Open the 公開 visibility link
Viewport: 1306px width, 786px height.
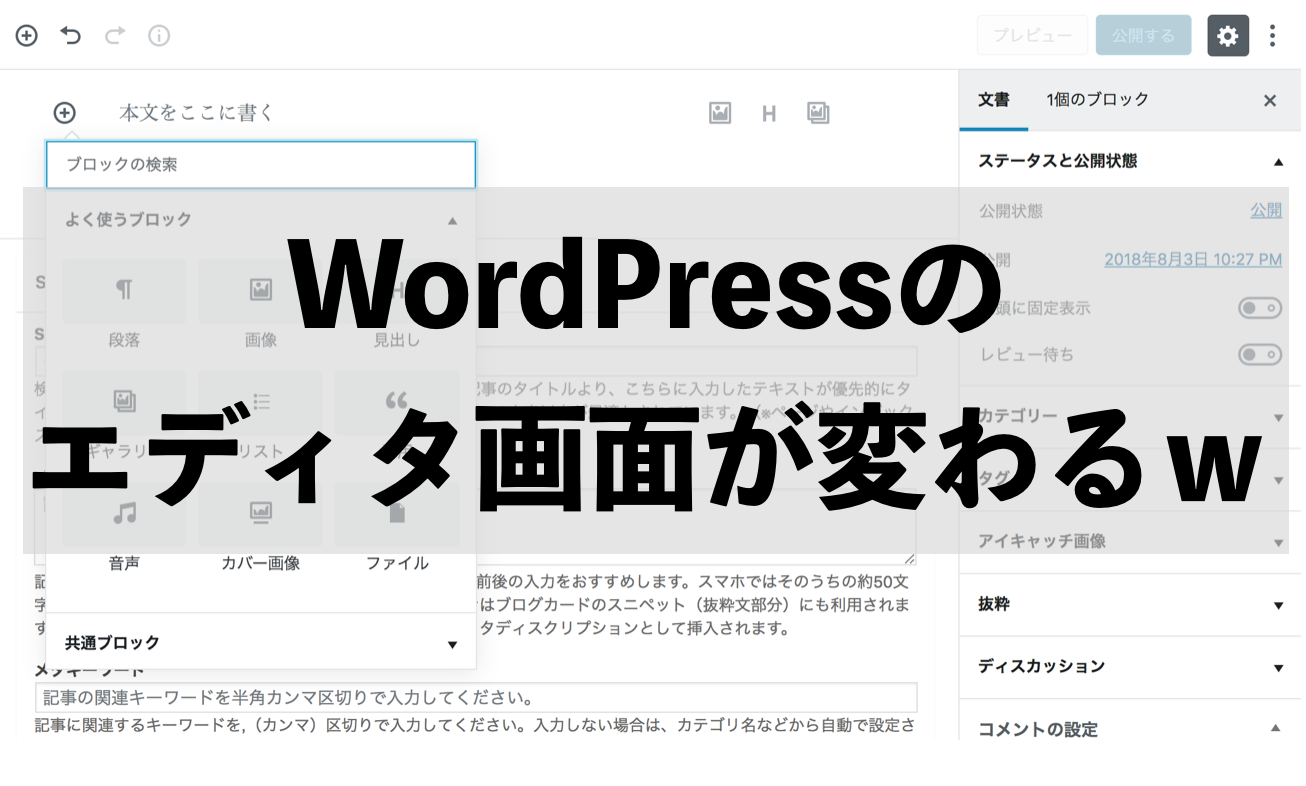point(1266,210)
